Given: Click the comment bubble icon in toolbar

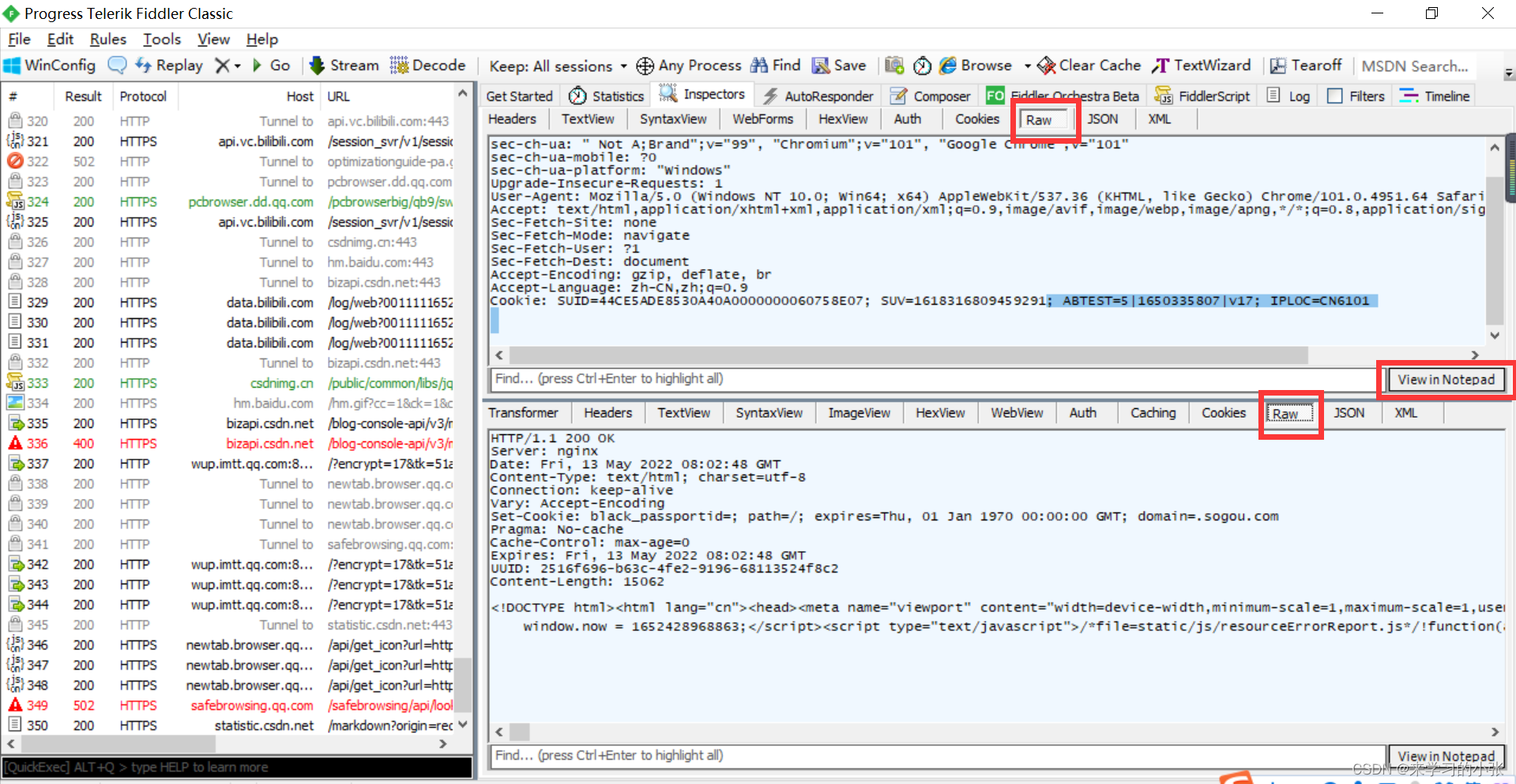Looking at the screenshot, I should 117,66.
